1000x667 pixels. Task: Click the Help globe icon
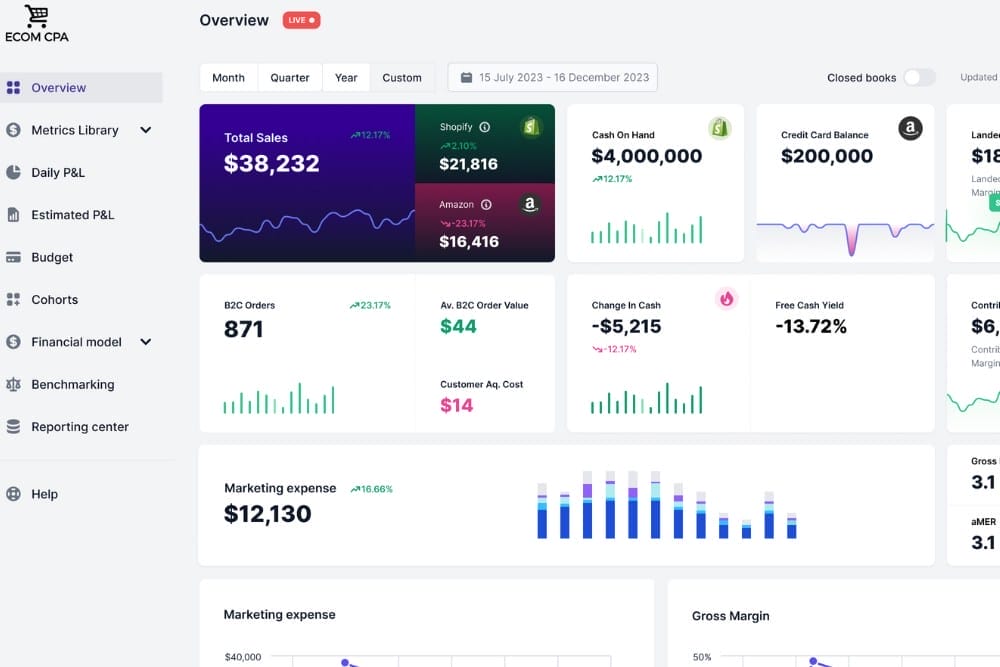[13, 494]
